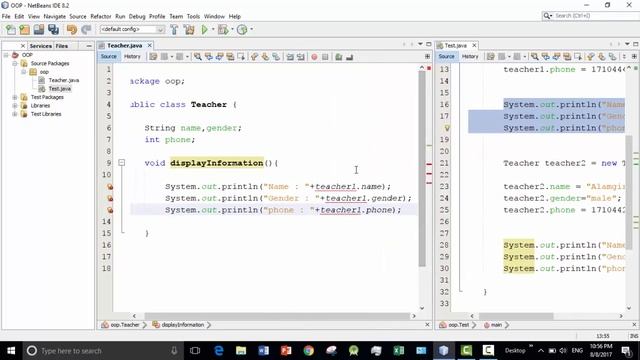Click the New File toolbar icon

click(11, 29)
